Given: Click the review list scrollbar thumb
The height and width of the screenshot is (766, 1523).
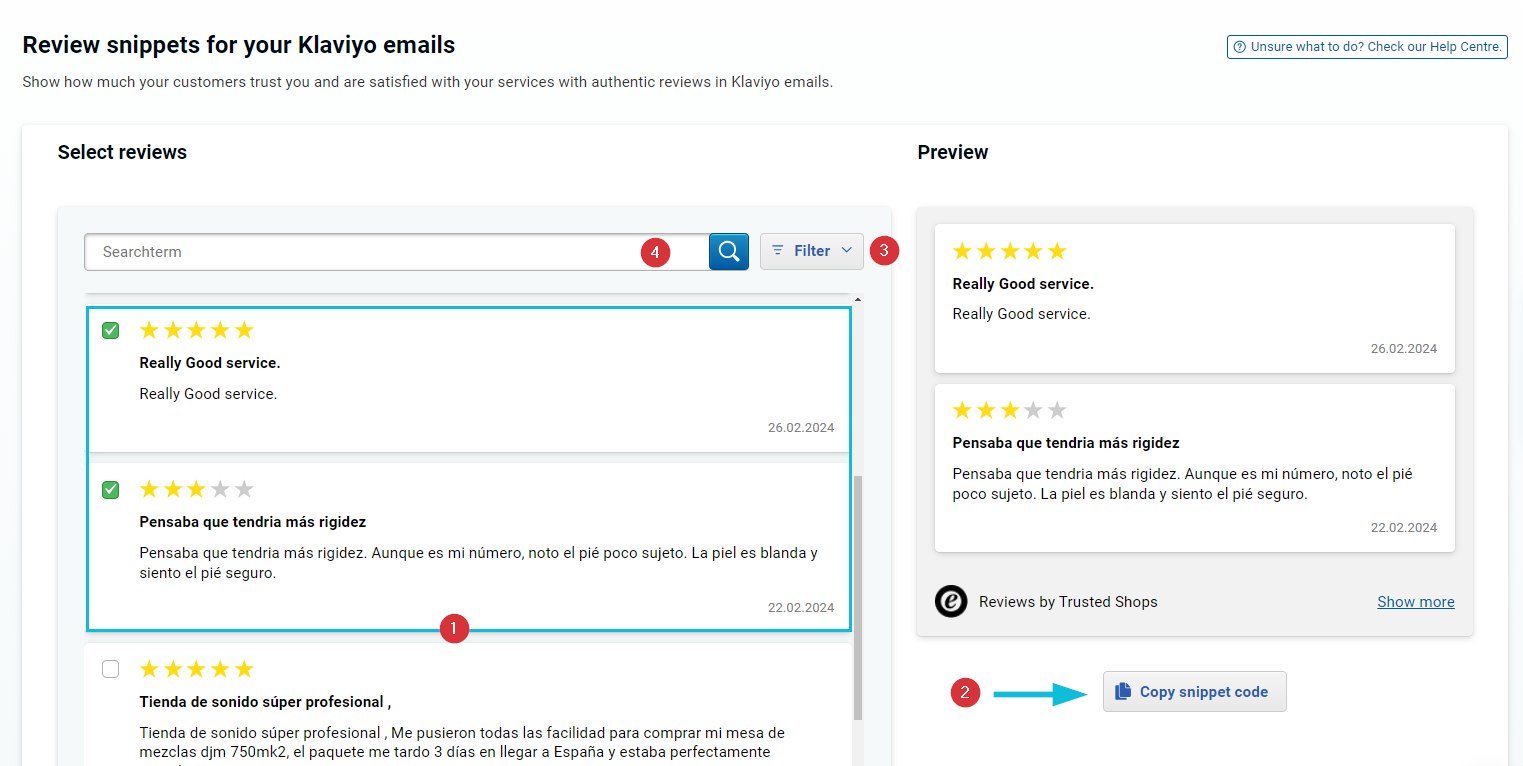Looking at the screenshot, I should (x=858, y=598).
